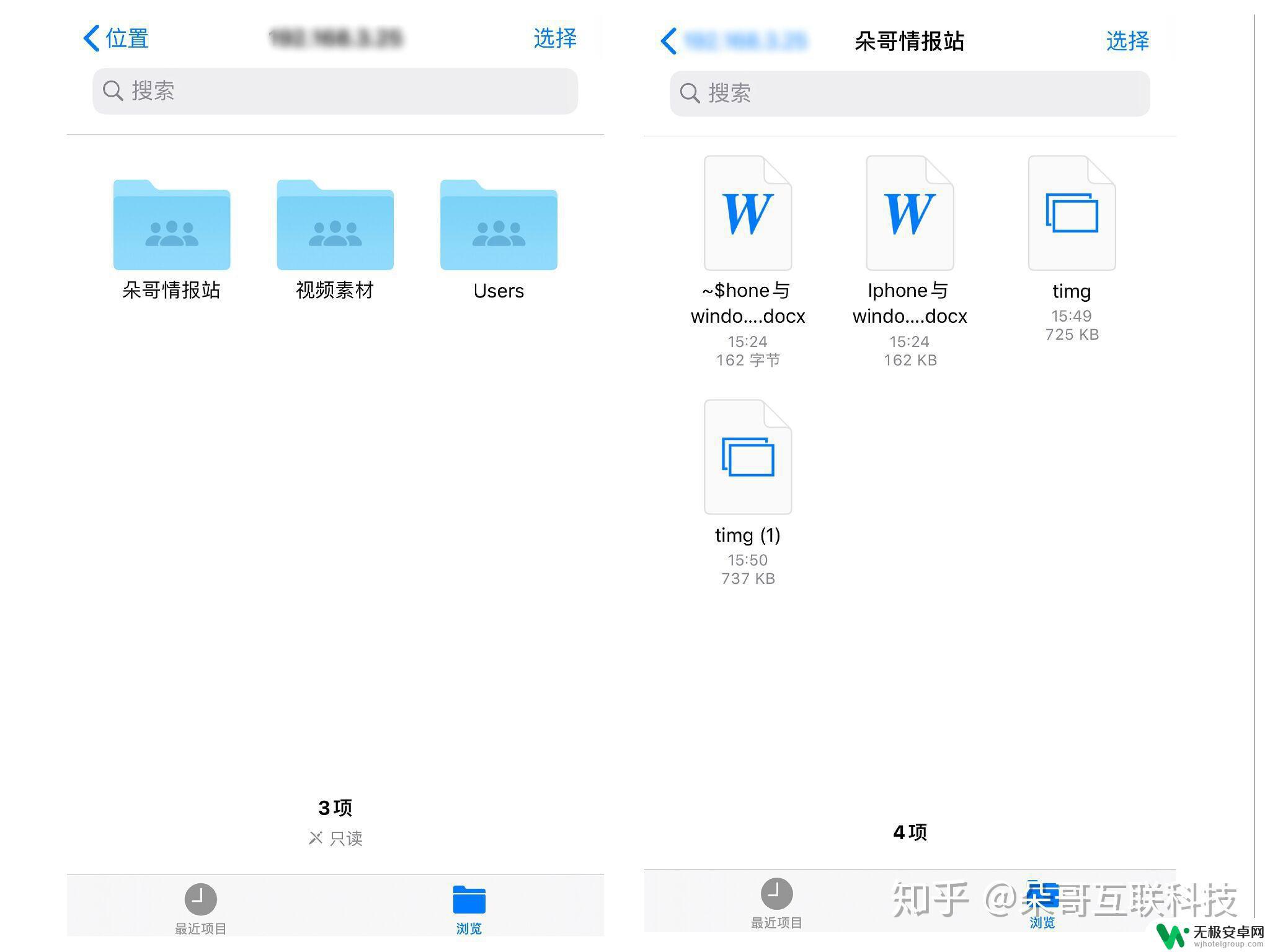Open the 视频素材 shared folder
The height and width of the screenshot is (952, 1270).
coord(335,224)
